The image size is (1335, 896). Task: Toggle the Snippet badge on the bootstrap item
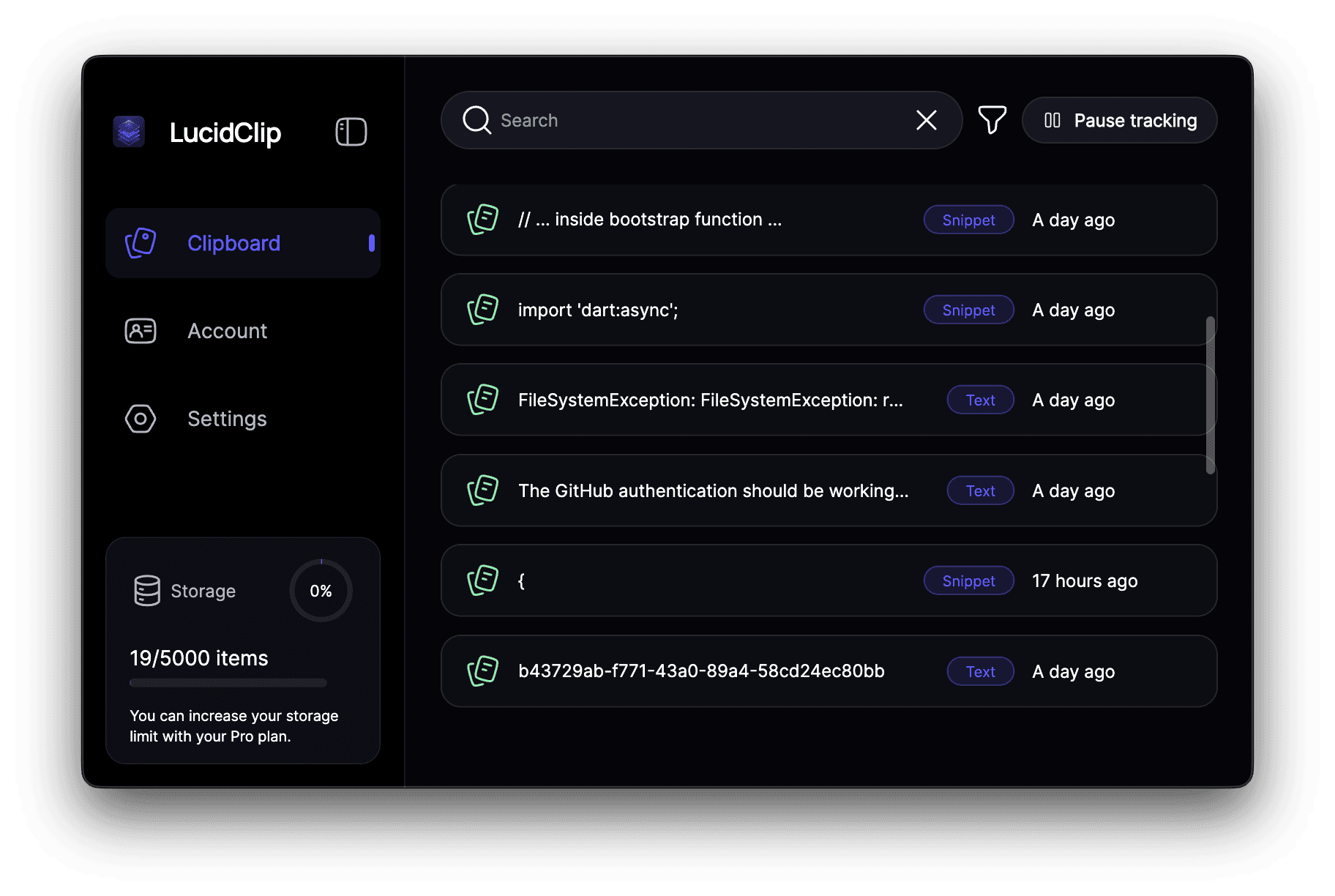point(968,220)
